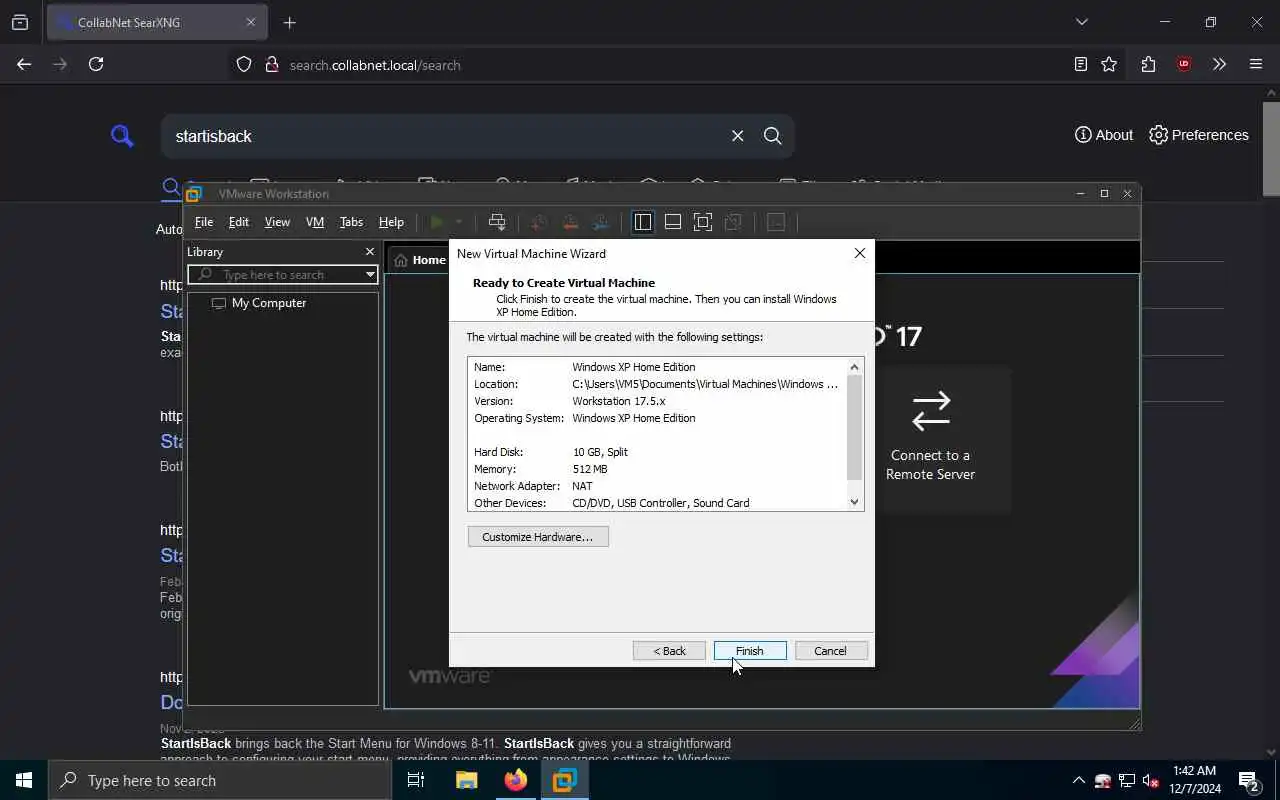Viewport: 1280px width, 800px height.
Task: Click the uBlock Origin extension icon
Action: click(x=1184, y=64)
